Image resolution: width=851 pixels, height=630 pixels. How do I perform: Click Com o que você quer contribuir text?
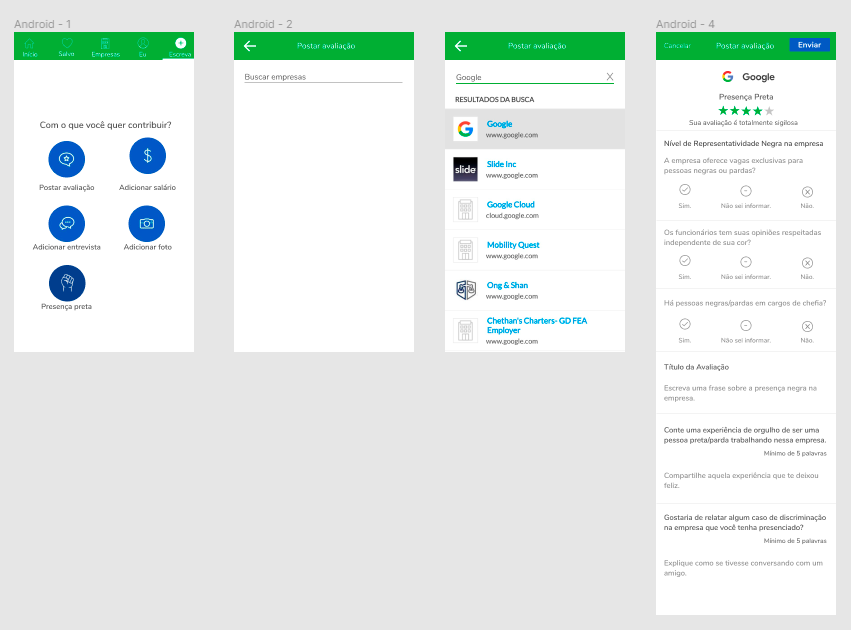[x=105, y=125]
